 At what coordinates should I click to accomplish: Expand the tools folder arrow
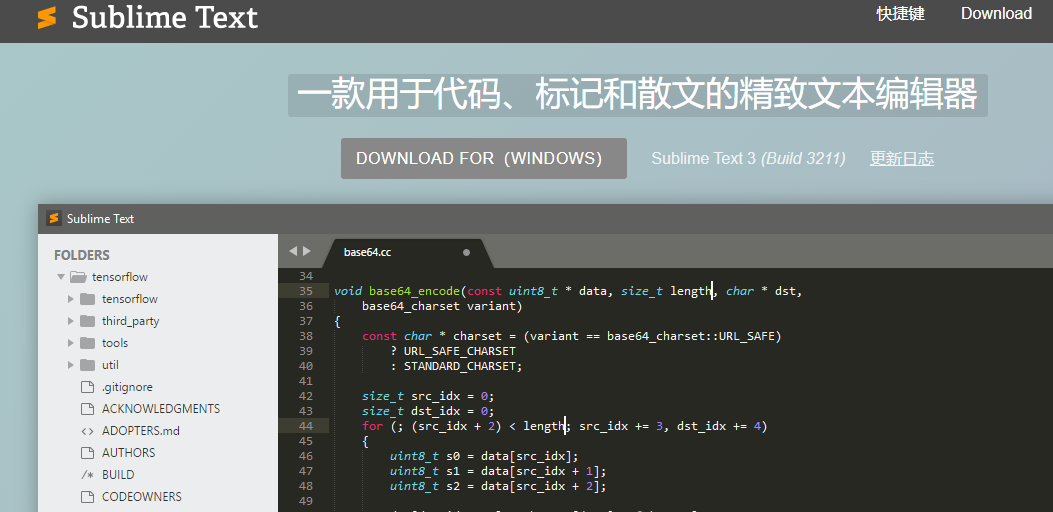coord(71,343)
